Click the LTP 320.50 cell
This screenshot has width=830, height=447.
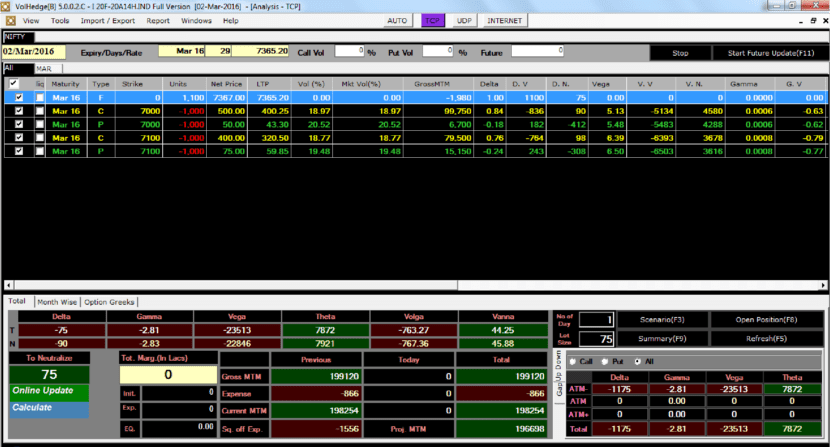point(269,138)
